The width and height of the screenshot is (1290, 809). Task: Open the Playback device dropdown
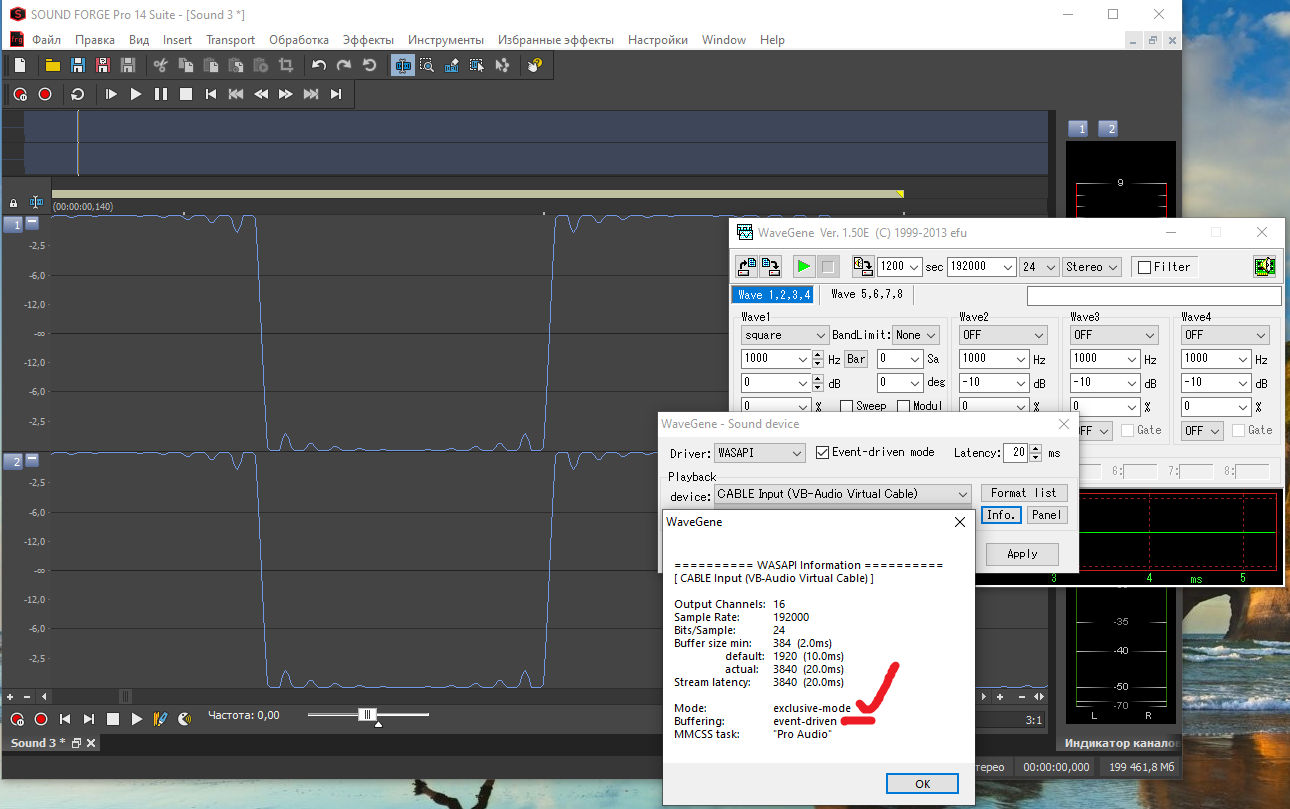point(843,493)
